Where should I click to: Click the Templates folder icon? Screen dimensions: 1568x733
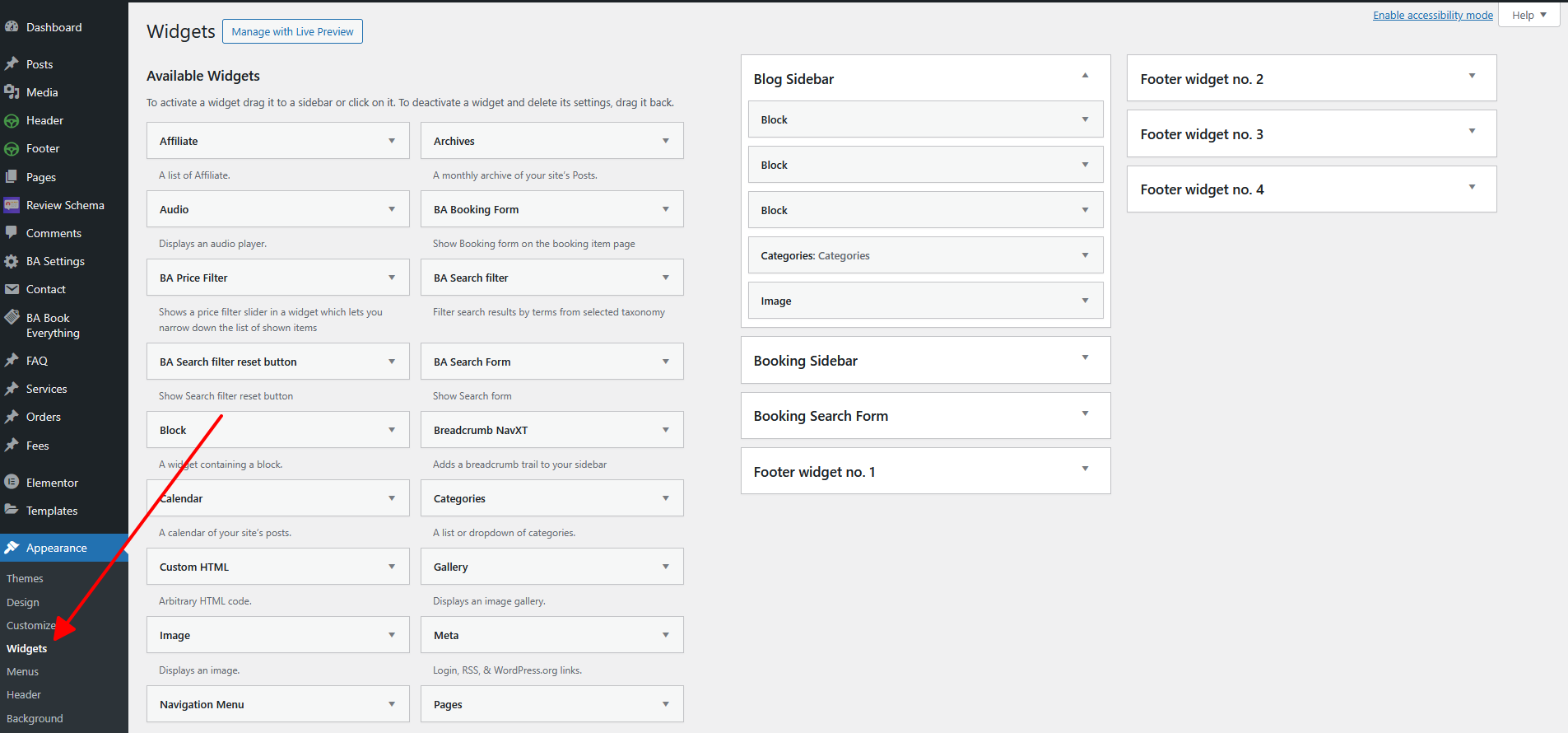pyautogui.click(x=12, y=511)
